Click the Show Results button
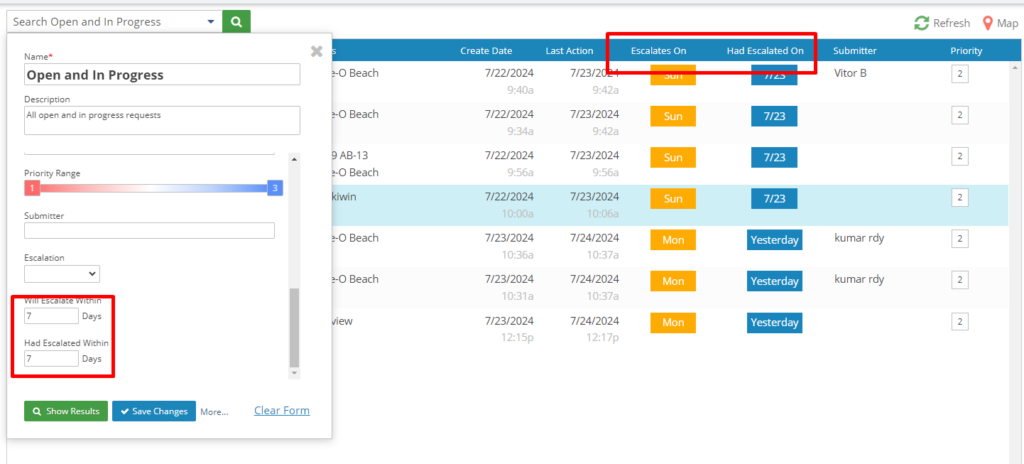 coord(66,411)
